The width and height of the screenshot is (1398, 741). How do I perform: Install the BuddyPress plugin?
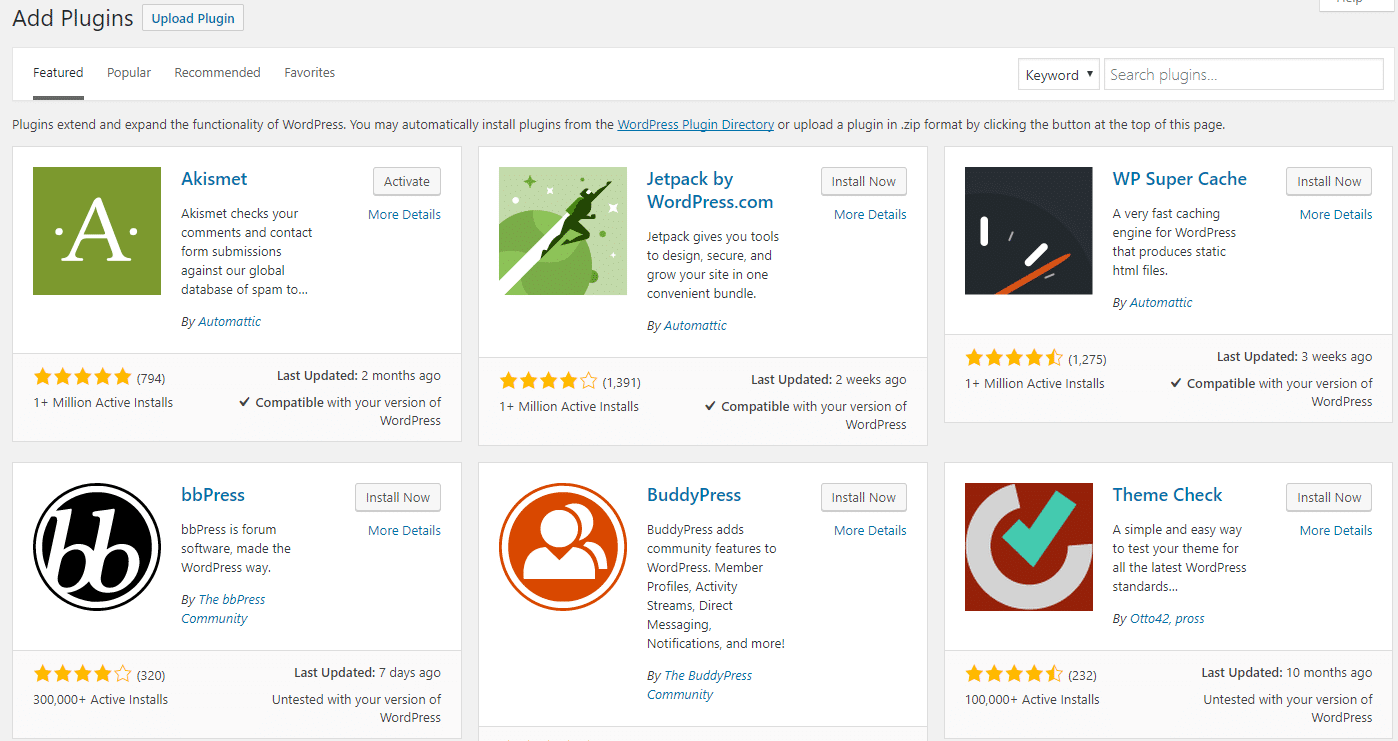click(x=863, y=497)
